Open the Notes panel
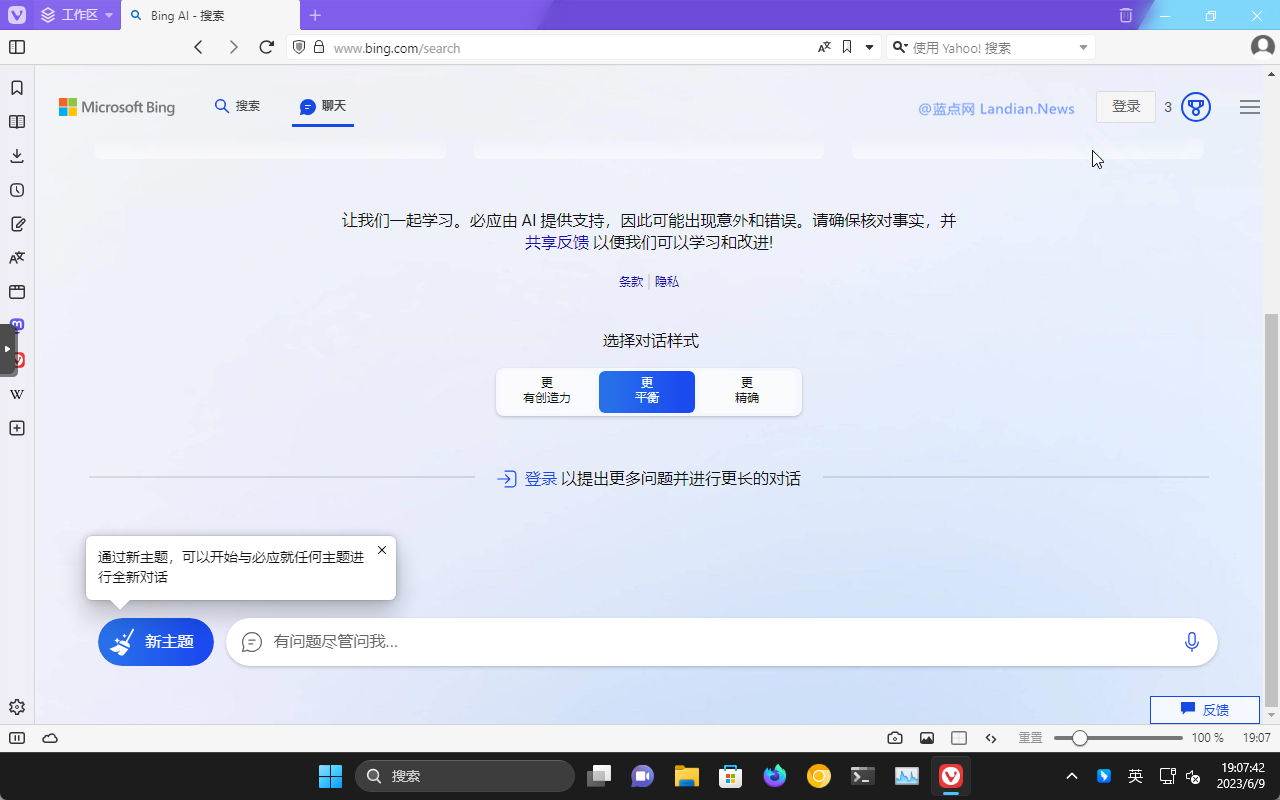The image size is (1280, 800). (17, 224)
